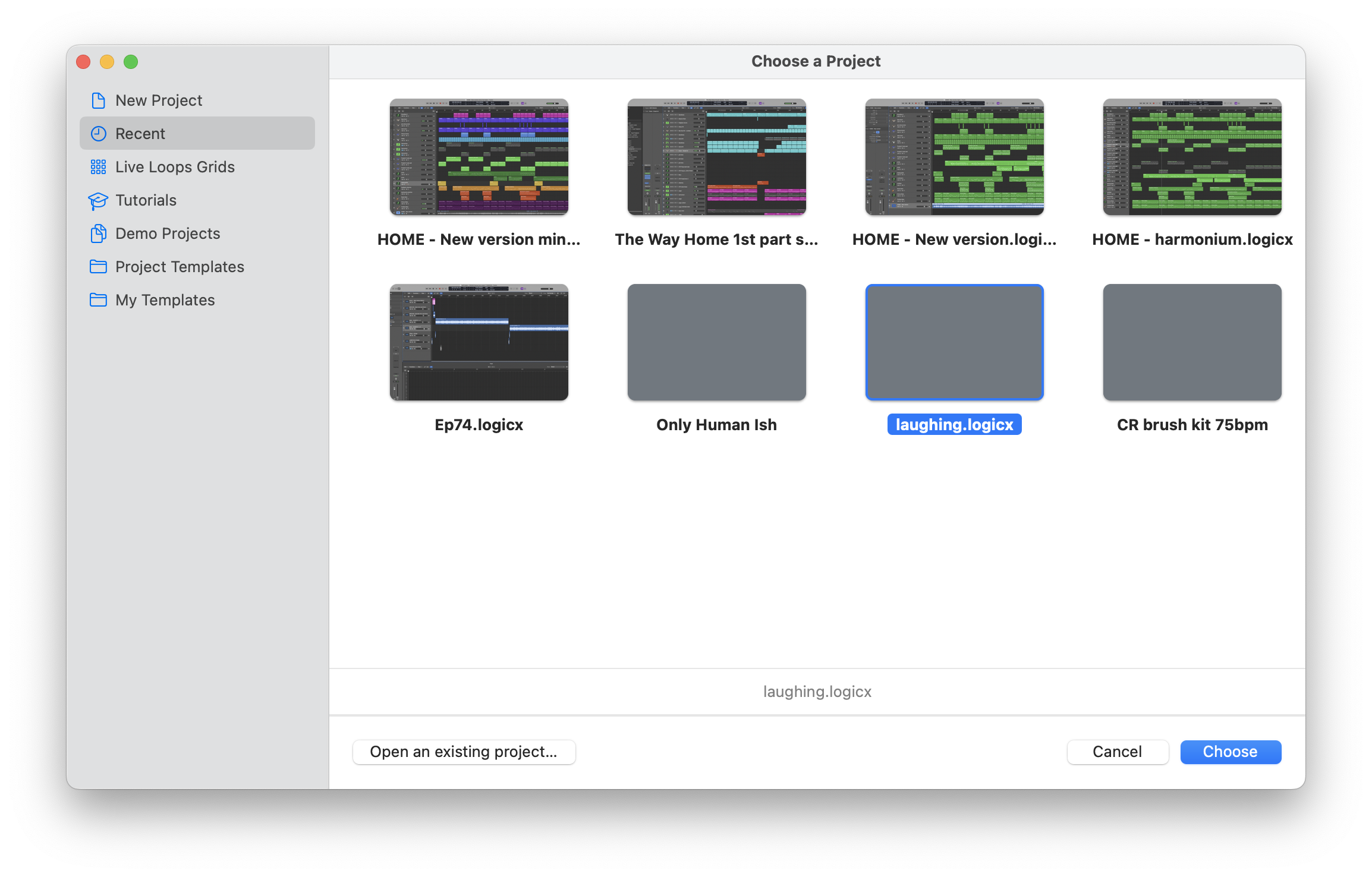Image resolution: width=1372 pixels, height=877 pixels.
Task: Select HOME - harmonium.logicx project thumbnail
Action: coord(1192,157)
